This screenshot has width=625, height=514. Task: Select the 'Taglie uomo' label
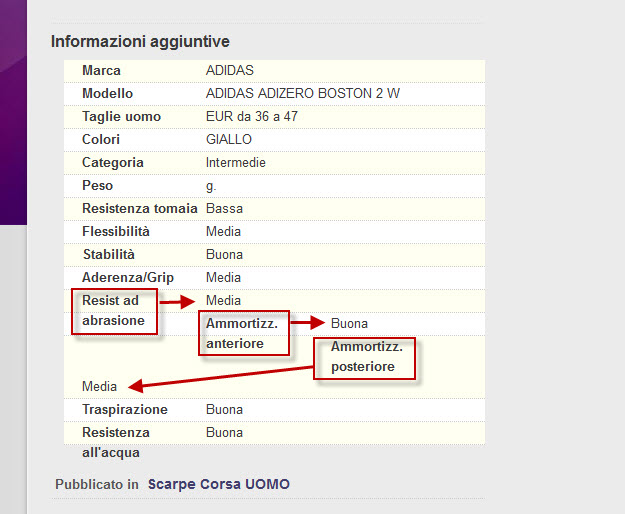click(121, 117)
